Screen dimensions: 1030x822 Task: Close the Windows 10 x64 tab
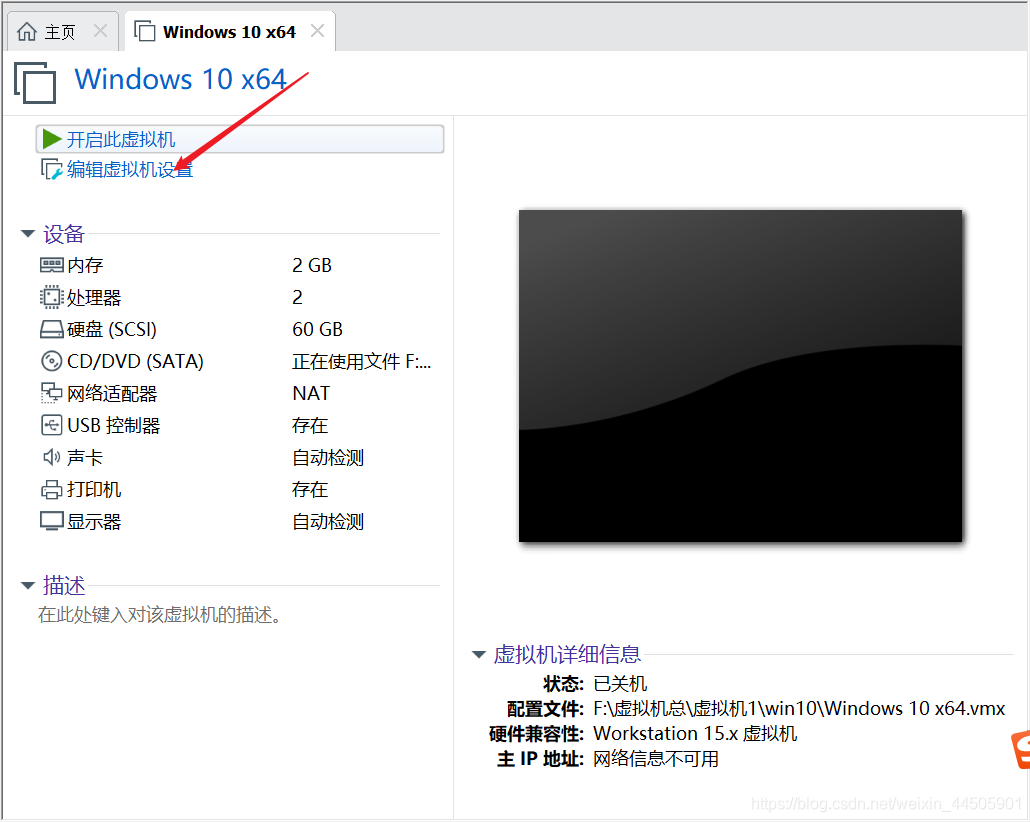(x=317, y=31)
